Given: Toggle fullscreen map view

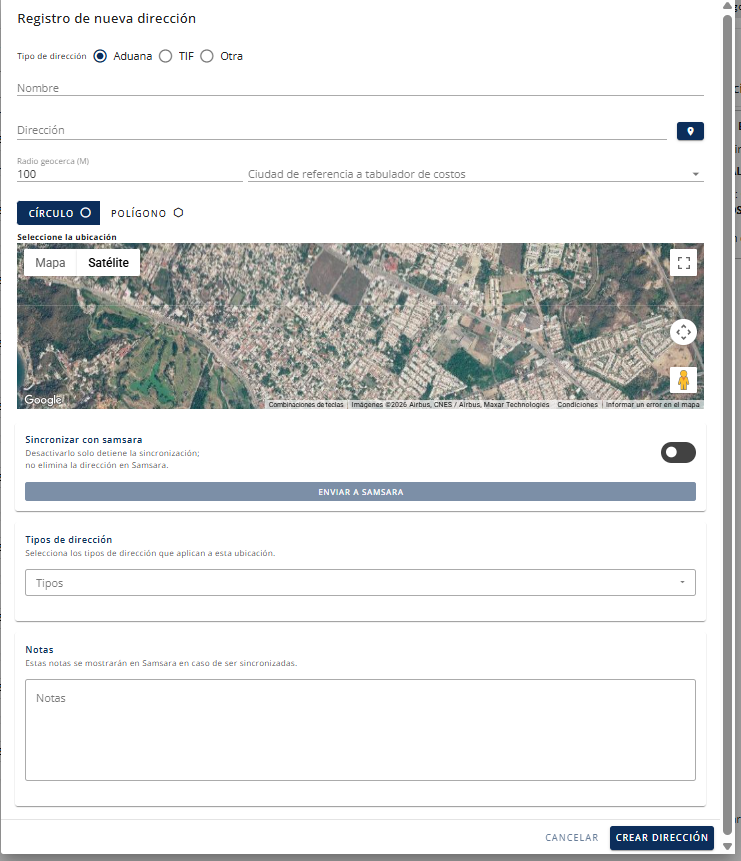Looking at the screenshot, I should click(x=683, y=263).
